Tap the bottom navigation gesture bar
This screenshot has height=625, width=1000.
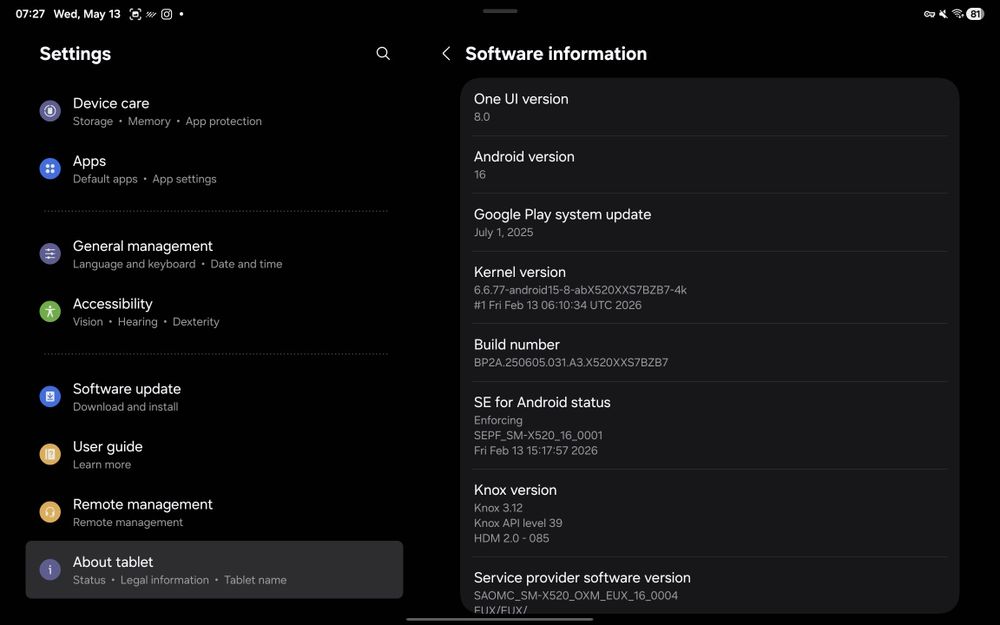point(500,619)
